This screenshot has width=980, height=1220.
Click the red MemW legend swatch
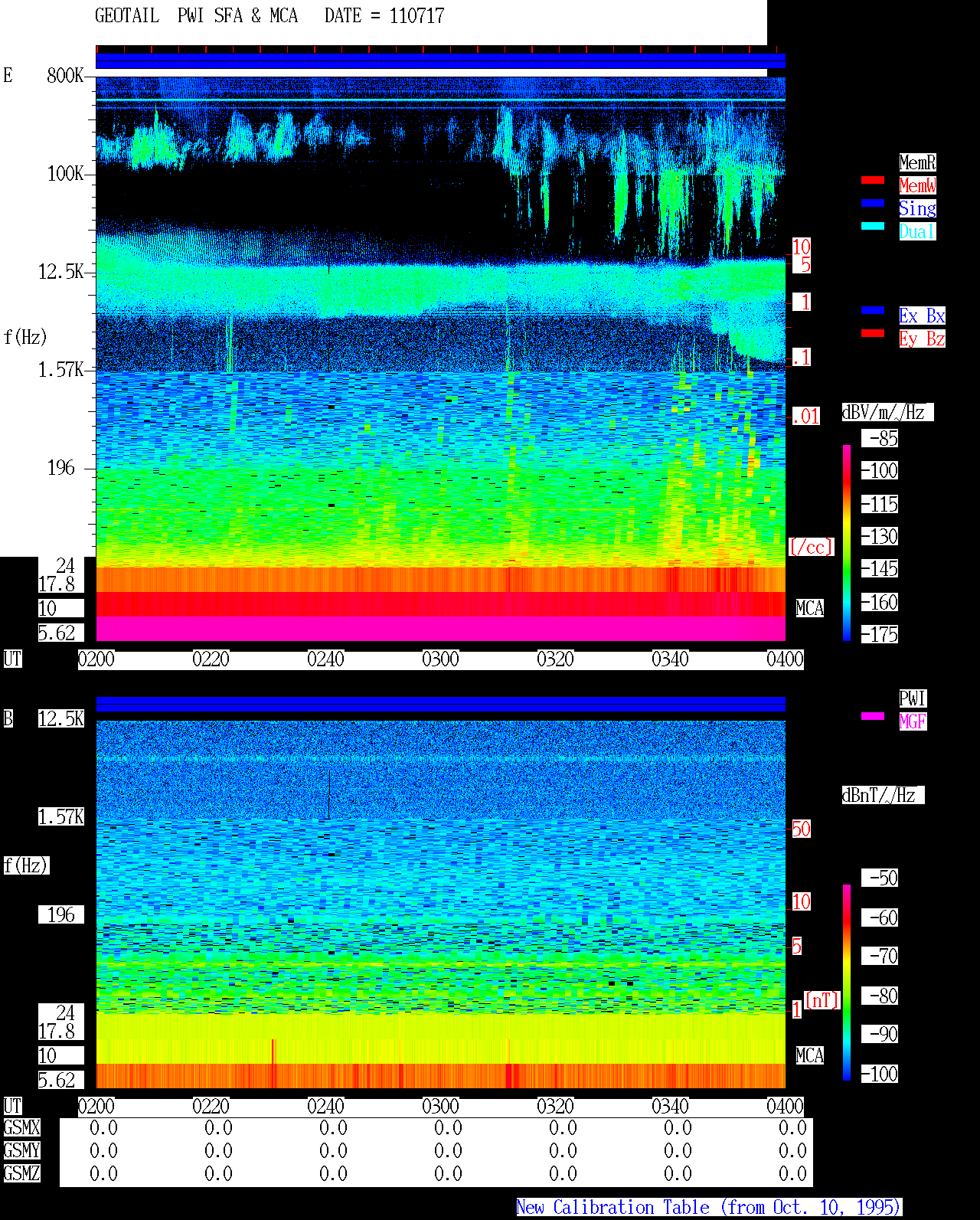873,181
